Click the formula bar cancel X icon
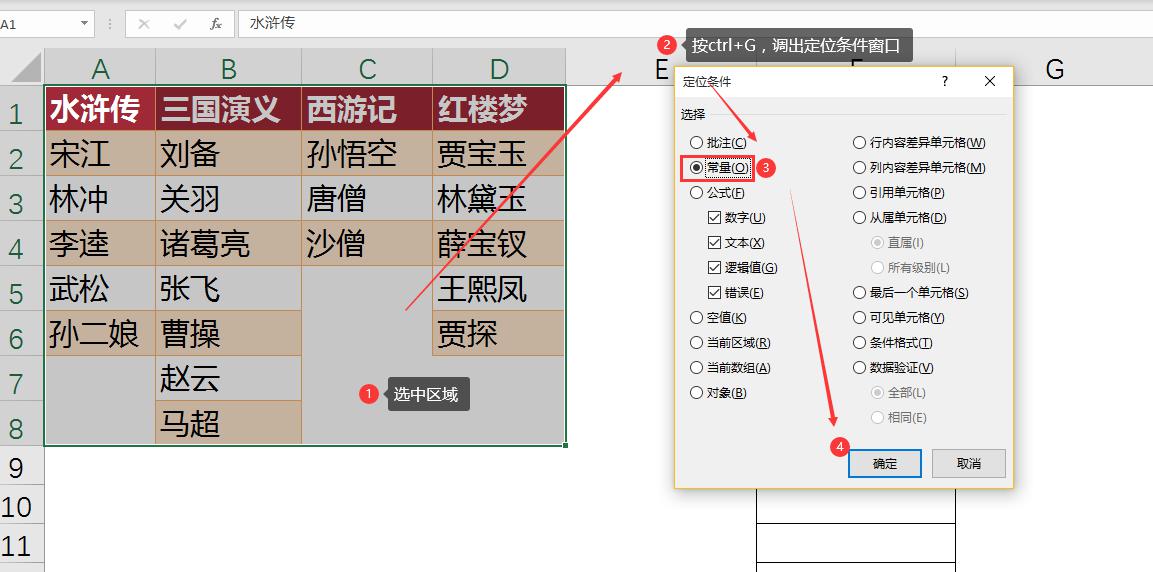Viewport: 1153px width, 572px height. [144, 24]
